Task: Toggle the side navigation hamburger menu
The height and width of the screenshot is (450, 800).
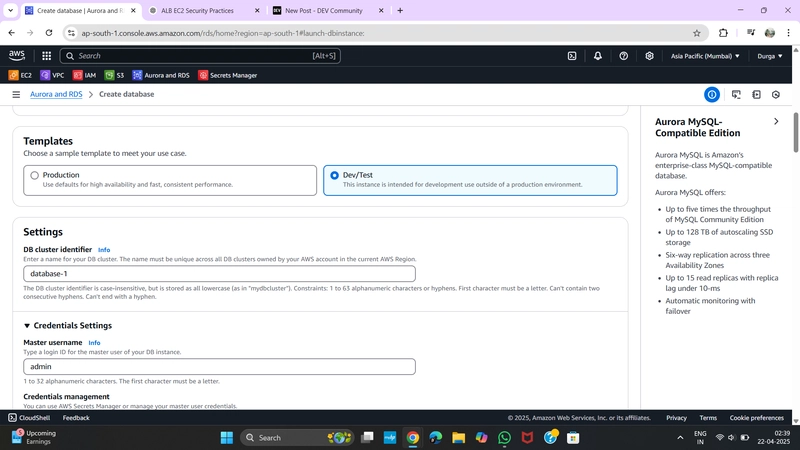Action: point(16,94)
